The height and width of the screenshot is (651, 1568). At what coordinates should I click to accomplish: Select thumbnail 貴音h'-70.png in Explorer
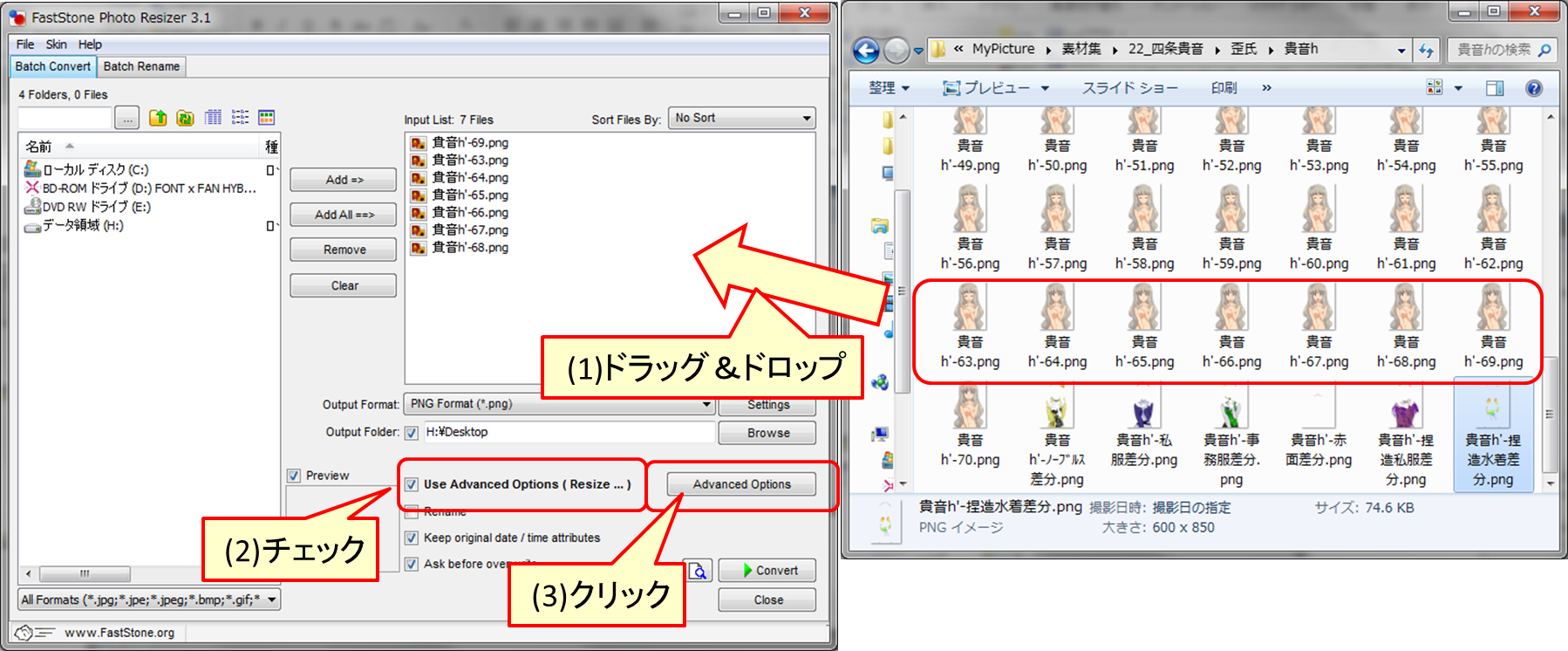point(970,425)
